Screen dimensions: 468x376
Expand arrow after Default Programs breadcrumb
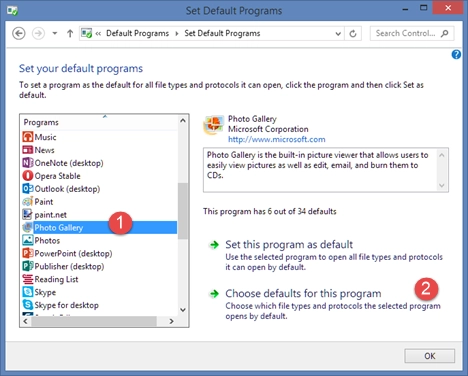(x=177, y=34)
